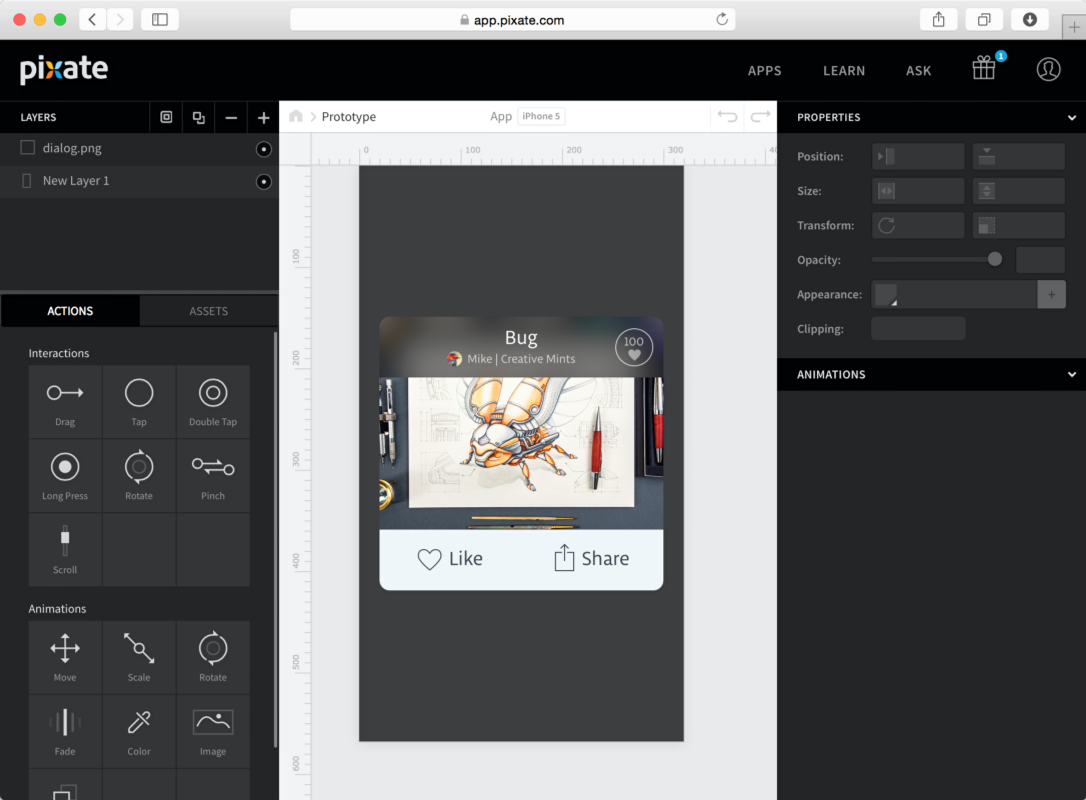Open the LEARN menu
Image resolution: width=1086 pixels, height=800 pixels.
(844, 71)
